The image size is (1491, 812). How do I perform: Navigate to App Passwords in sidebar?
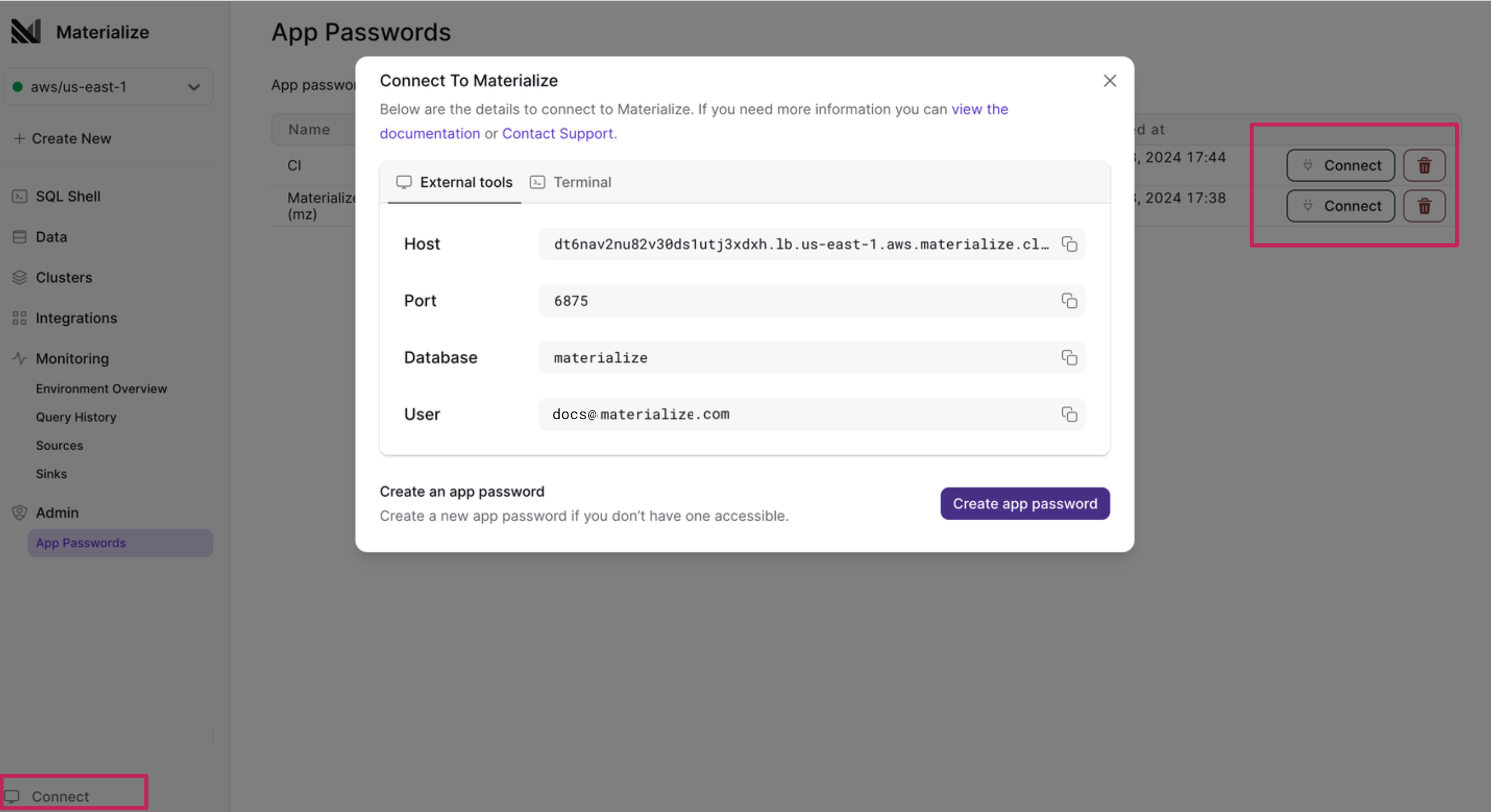tap(80, 543)
